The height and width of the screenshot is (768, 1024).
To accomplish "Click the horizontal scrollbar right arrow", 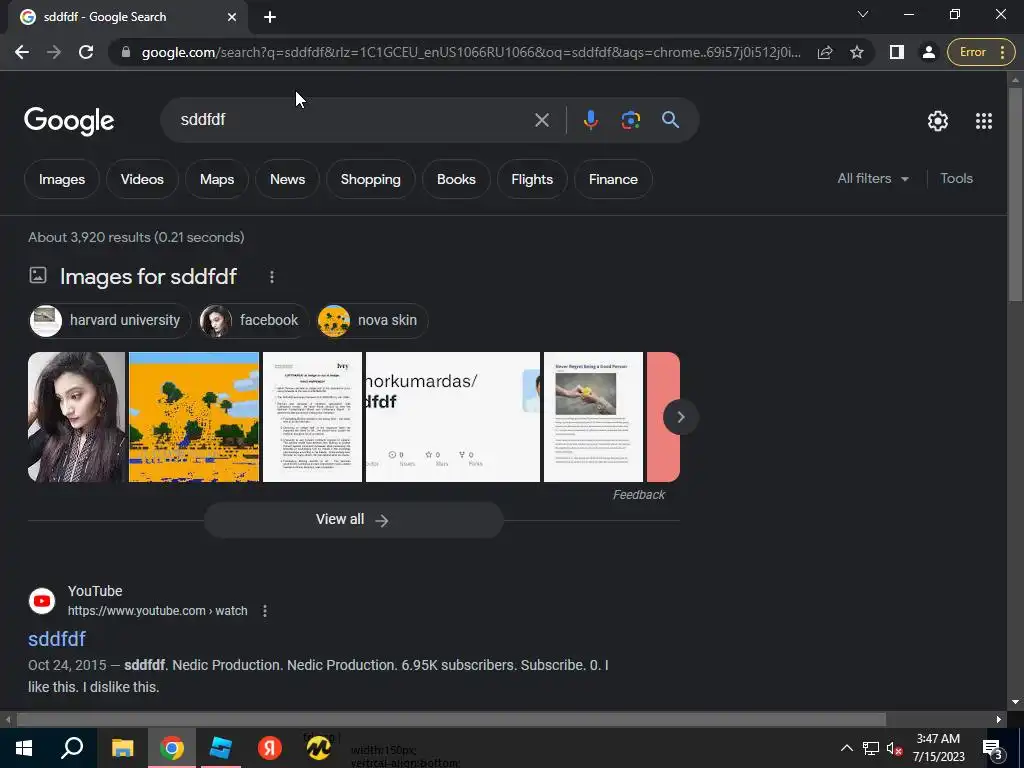I will pyautogui.click(x=999, y=719).
